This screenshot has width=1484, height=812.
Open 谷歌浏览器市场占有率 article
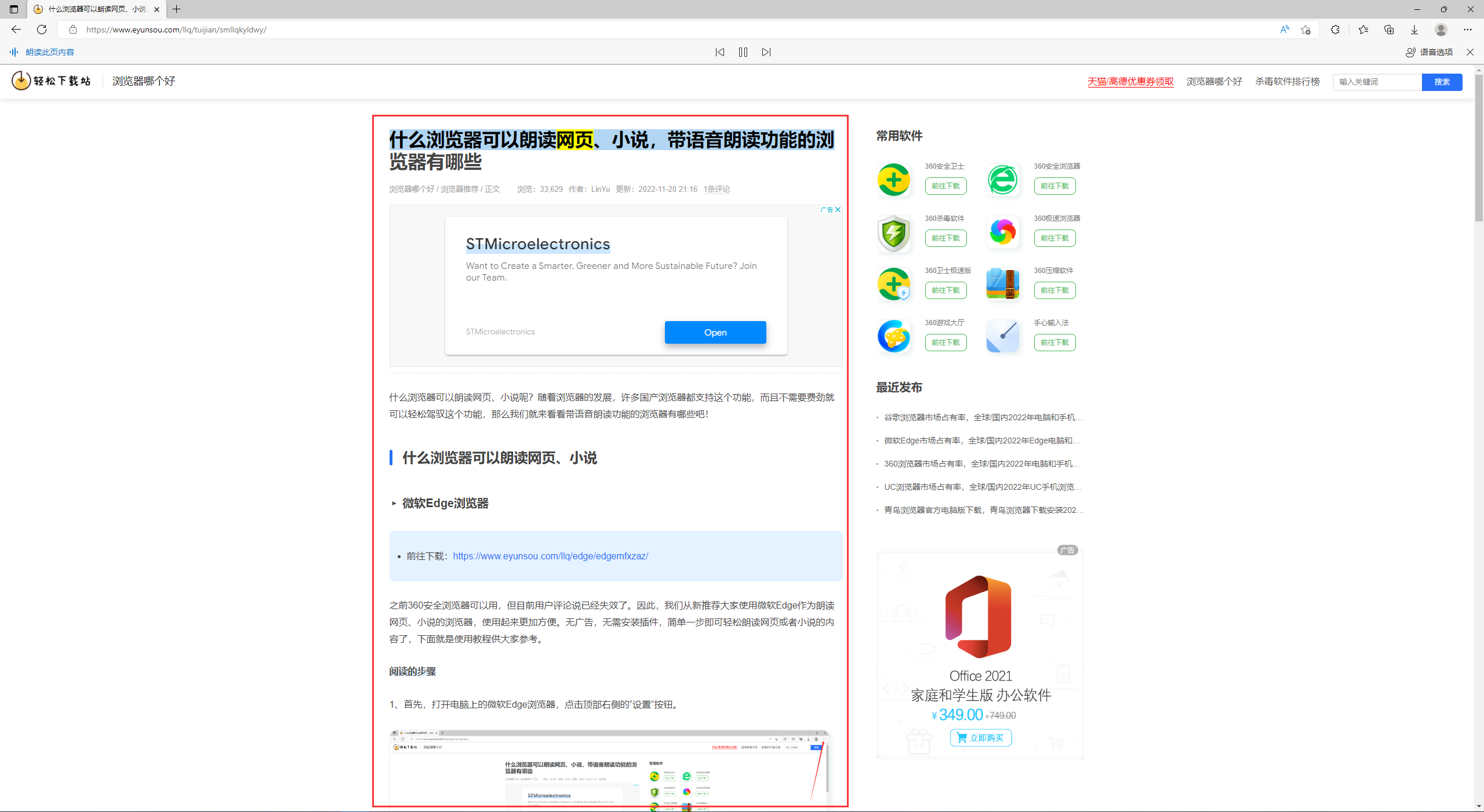point(983,417)
